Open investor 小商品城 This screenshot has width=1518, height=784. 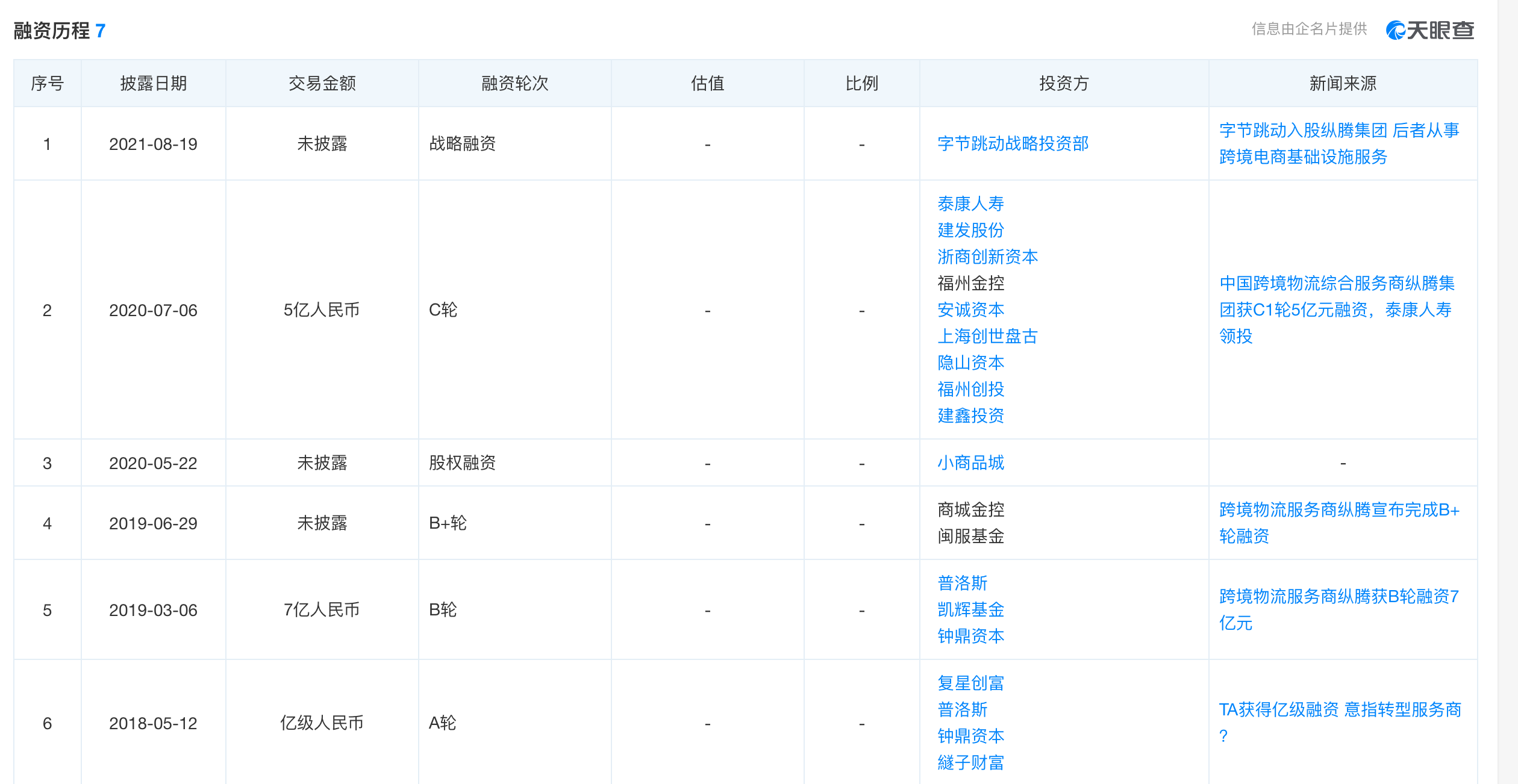[x=971, y=462]
